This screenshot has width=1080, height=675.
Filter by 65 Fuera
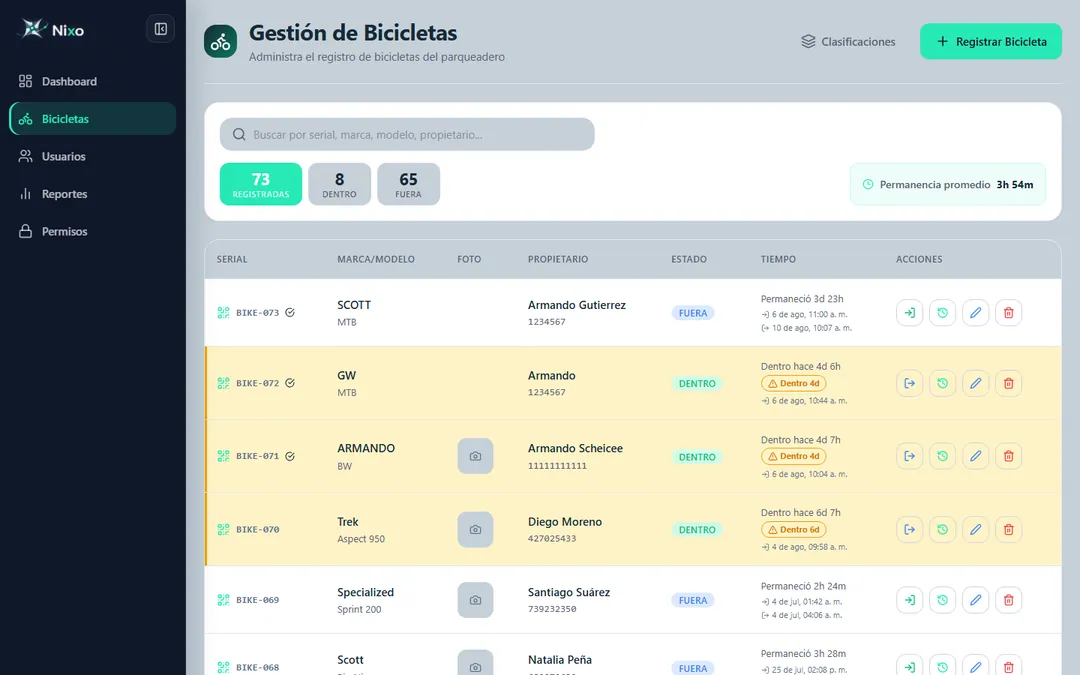pyautogui.click(x=408, y=184)
